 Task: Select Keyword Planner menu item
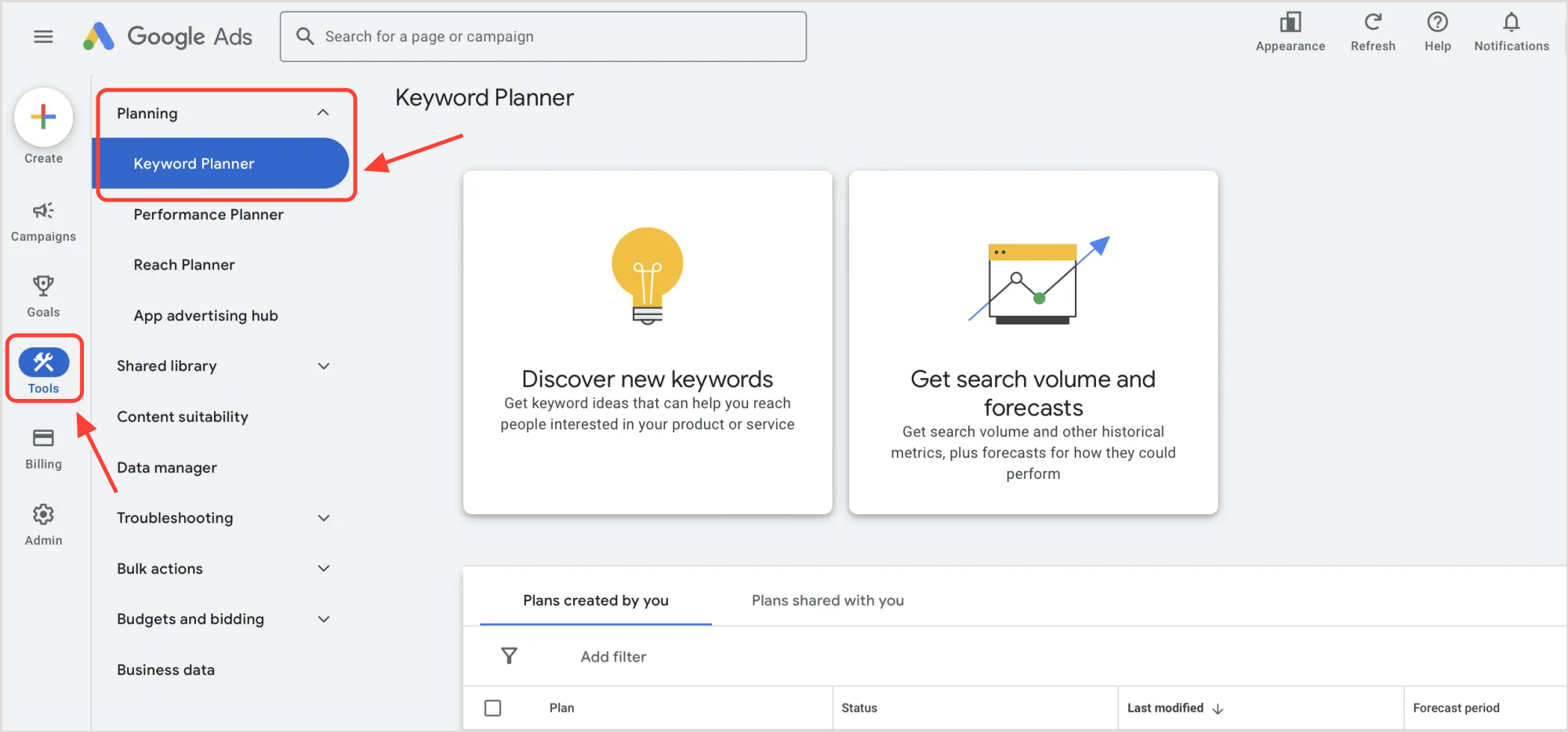(220, 163)
